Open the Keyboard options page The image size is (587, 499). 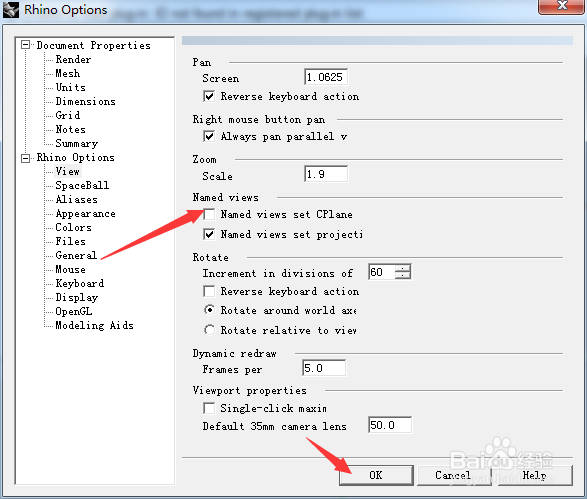pos(79,283)
